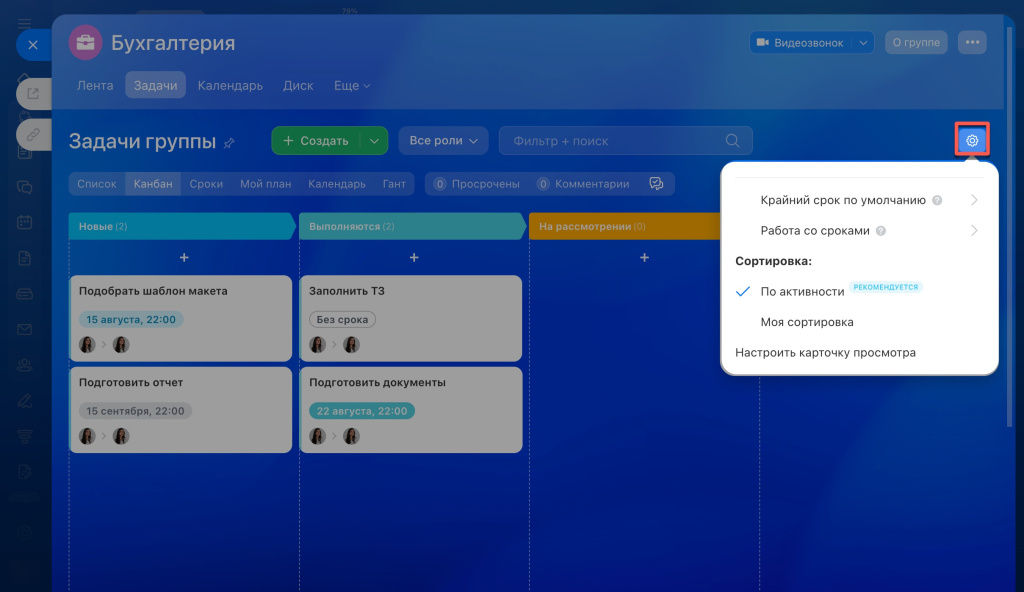Switch to the Календарь group tab

(x=230, y=86)
